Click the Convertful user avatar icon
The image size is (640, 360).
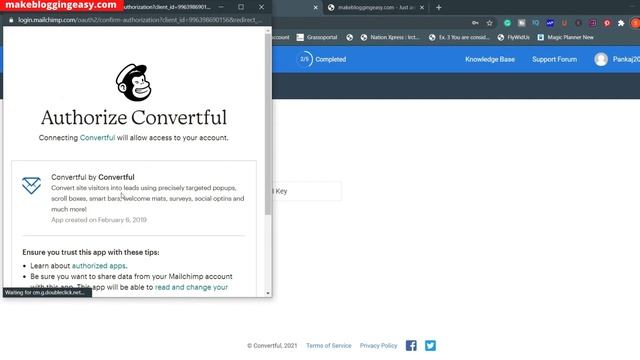point(601,59)
